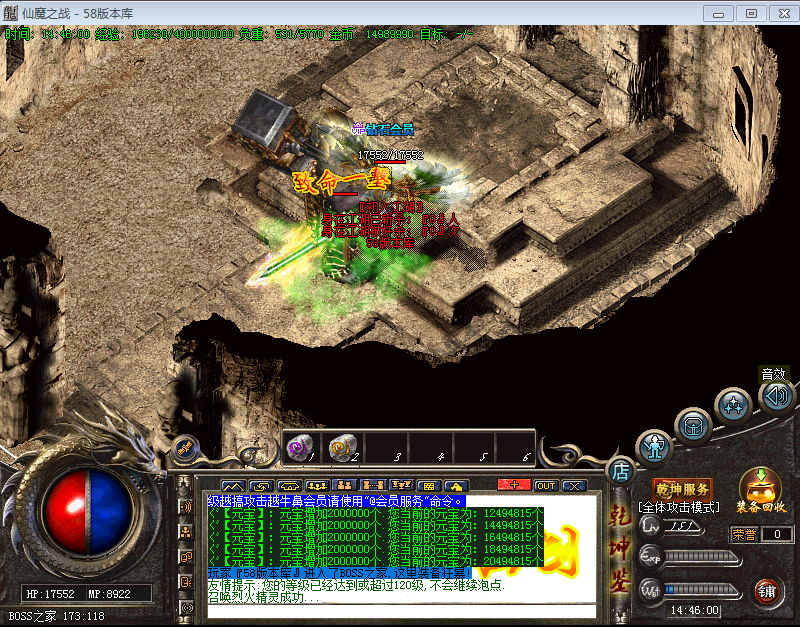Click empty quick slot 6

coord(515,448)
